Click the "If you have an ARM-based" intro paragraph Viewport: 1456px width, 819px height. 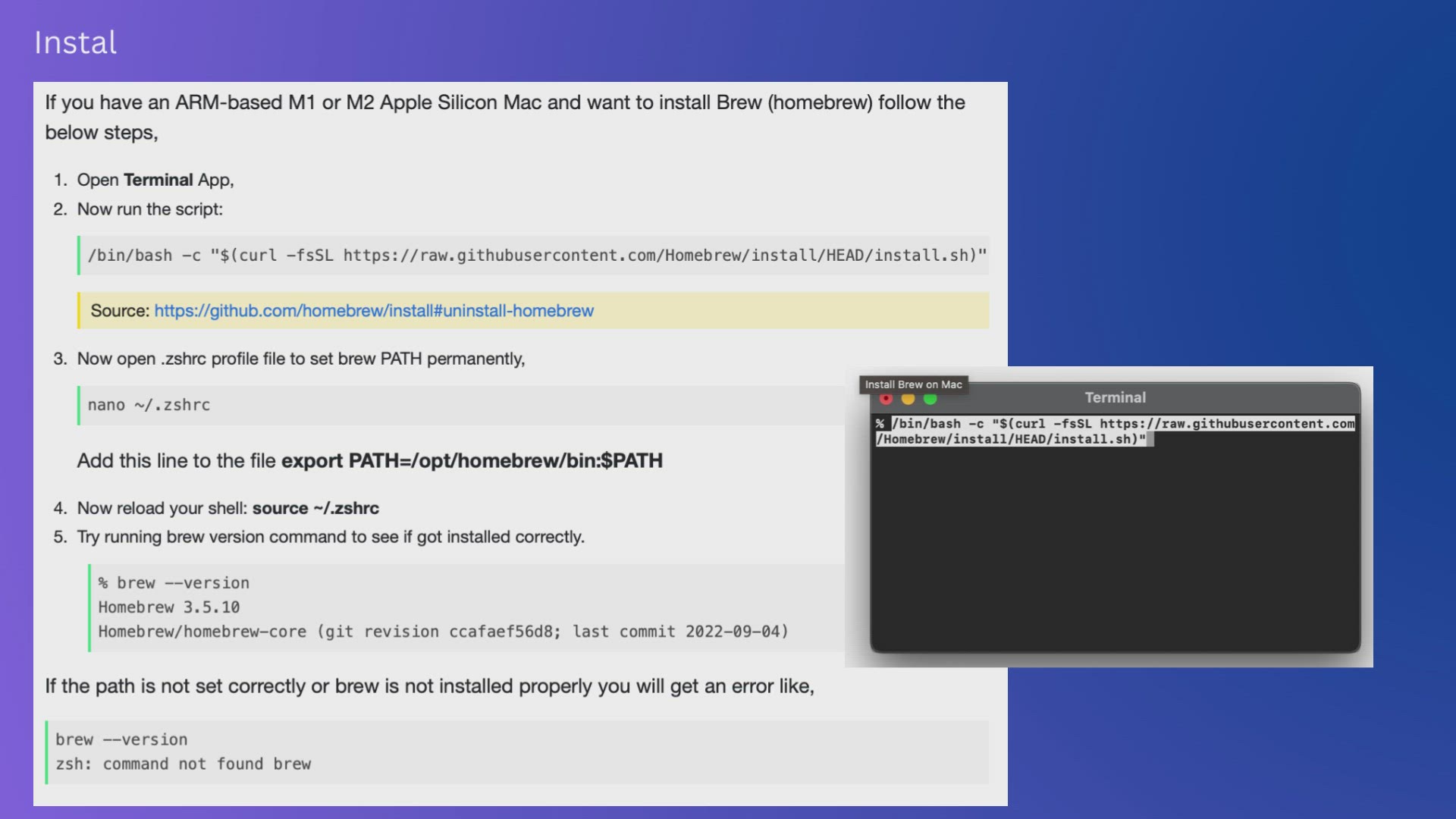pyautogui.click(x=504, y=117)
